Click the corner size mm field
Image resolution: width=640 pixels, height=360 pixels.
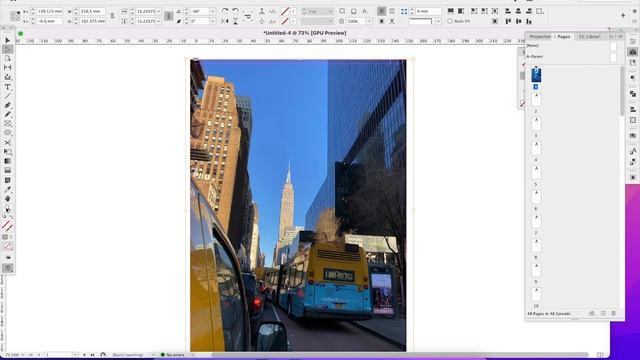tap(428, 11)
